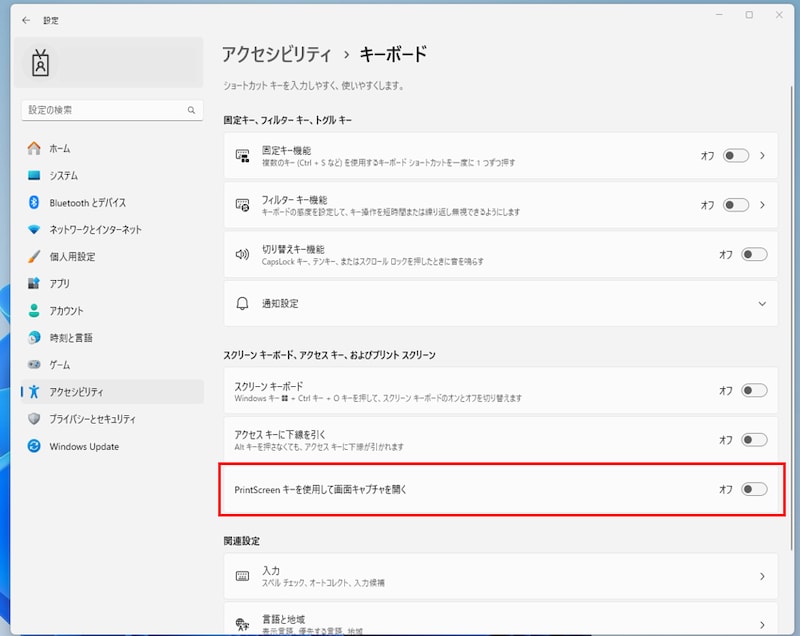800x636 pixels.
Task: Select アカウント in the sidebar
Action: (x=70, y=310)
